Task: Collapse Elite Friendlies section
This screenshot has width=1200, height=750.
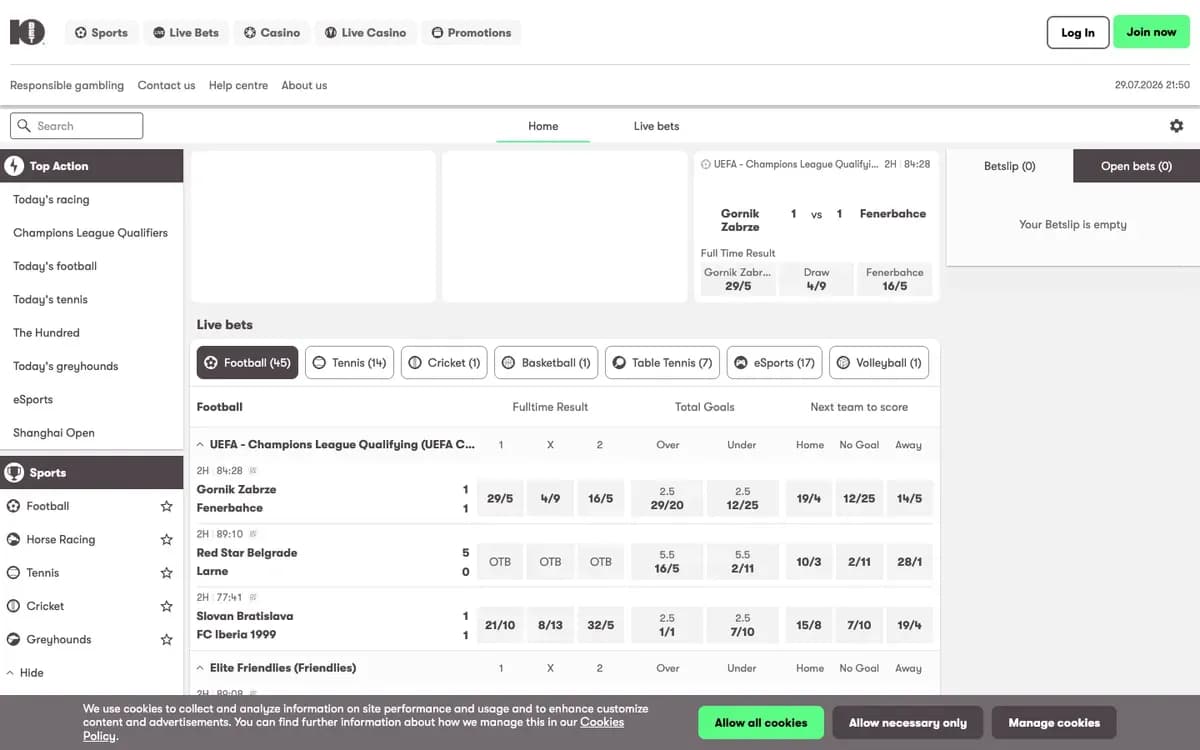Action: pyautogui.click(x=201, y=668)
